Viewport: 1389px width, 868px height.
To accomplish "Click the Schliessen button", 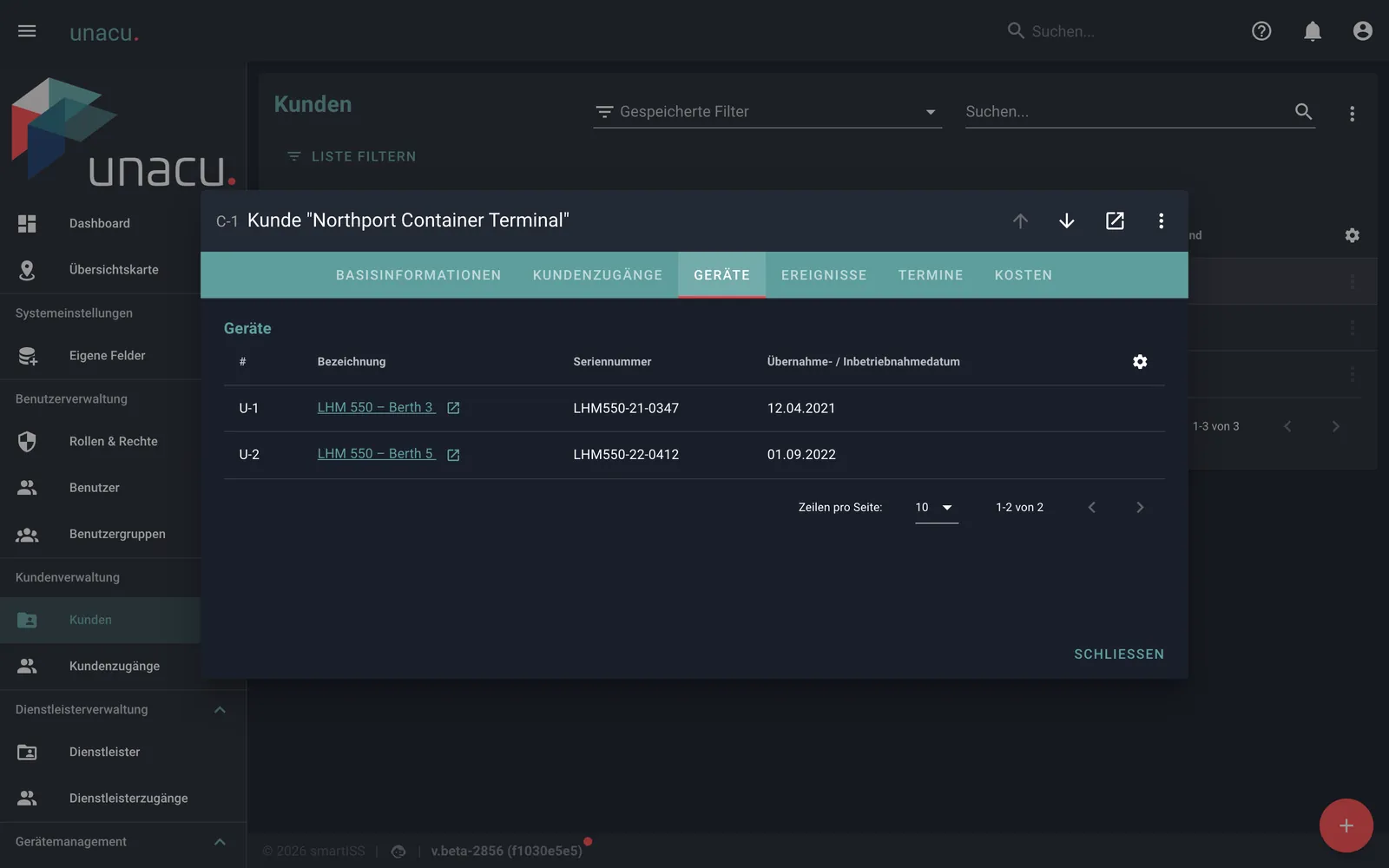I will pos(1119,654).
